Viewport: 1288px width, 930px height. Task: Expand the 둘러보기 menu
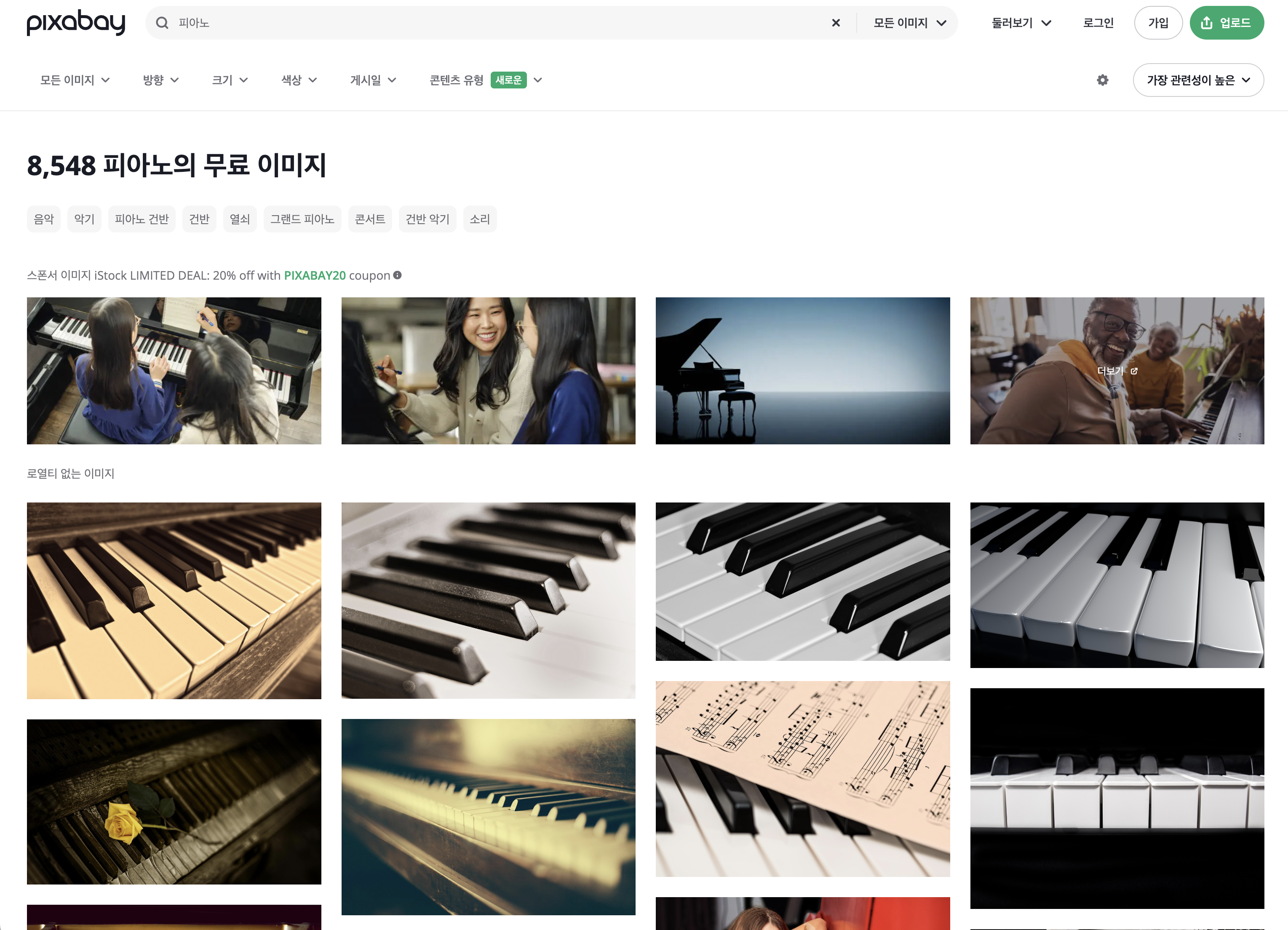point(1021,23)
